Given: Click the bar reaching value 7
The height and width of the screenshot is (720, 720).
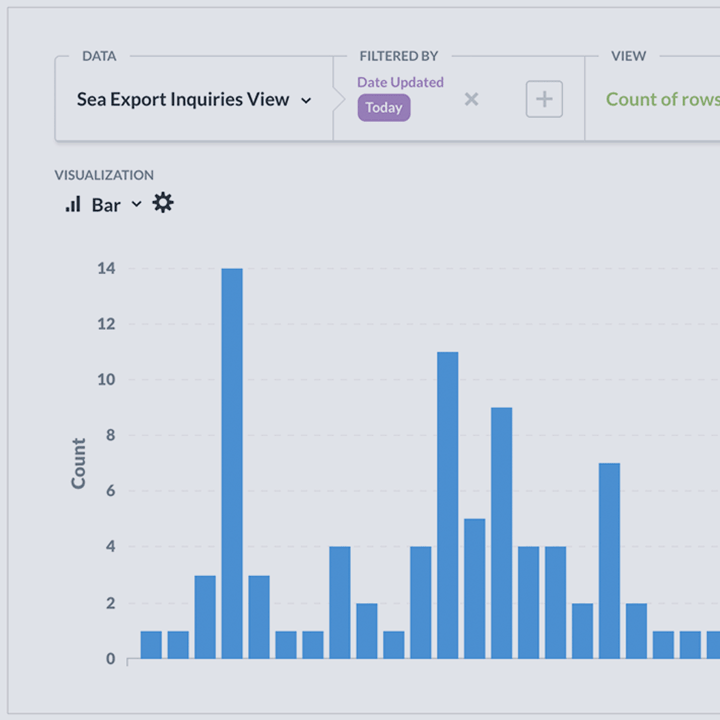Looking at the screenshot, I should click(609, 561).
